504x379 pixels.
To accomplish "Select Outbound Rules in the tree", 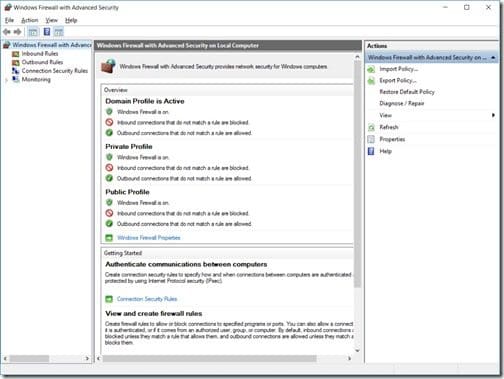I will (x=42, y=62).
